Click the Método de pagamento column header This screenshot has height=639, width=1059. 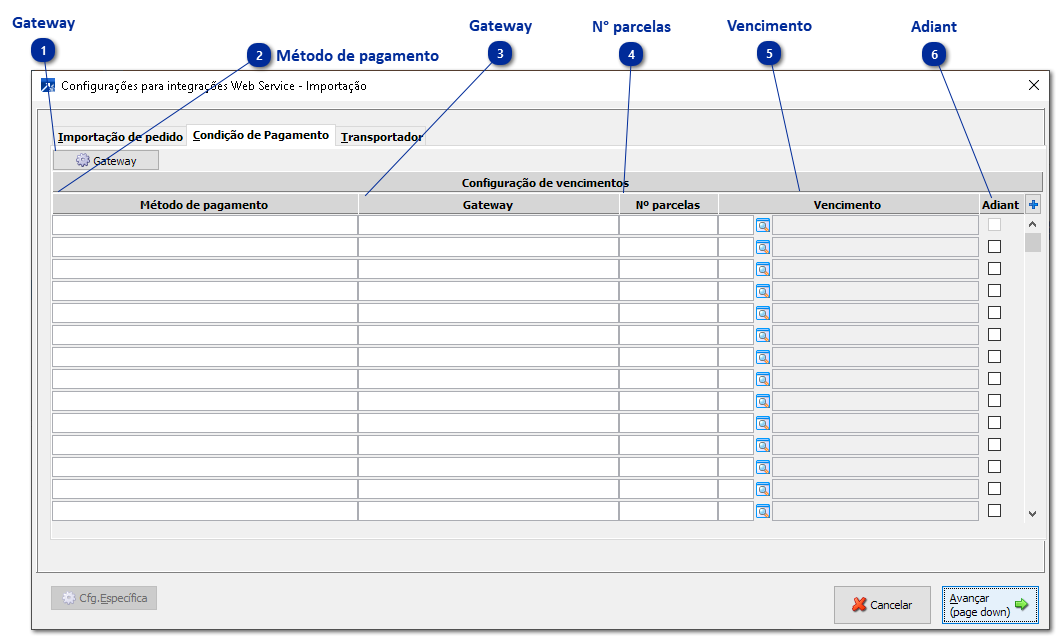click(205, 205)
